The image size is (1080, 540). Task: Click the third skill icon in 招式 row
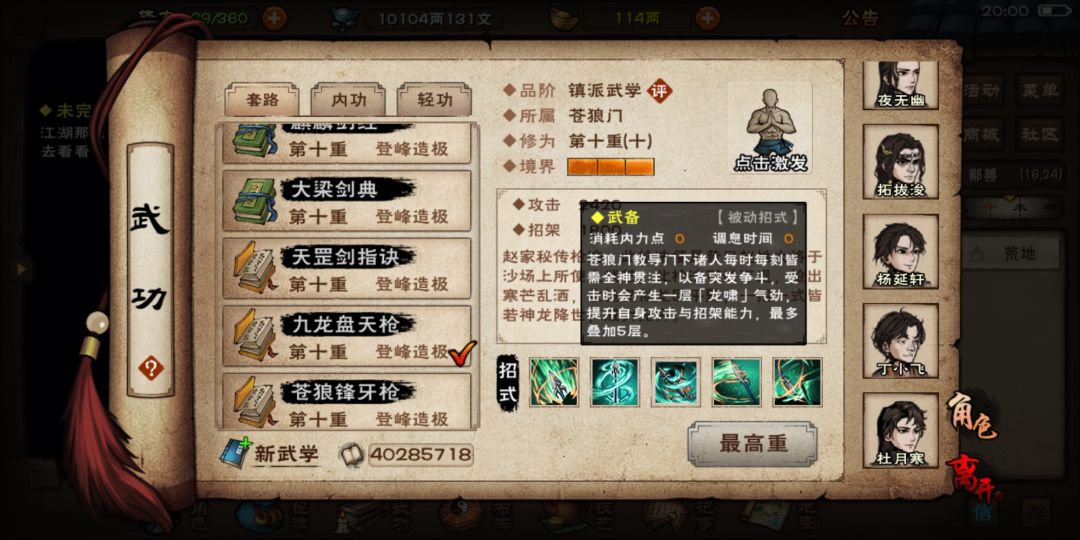click(676, 382)
